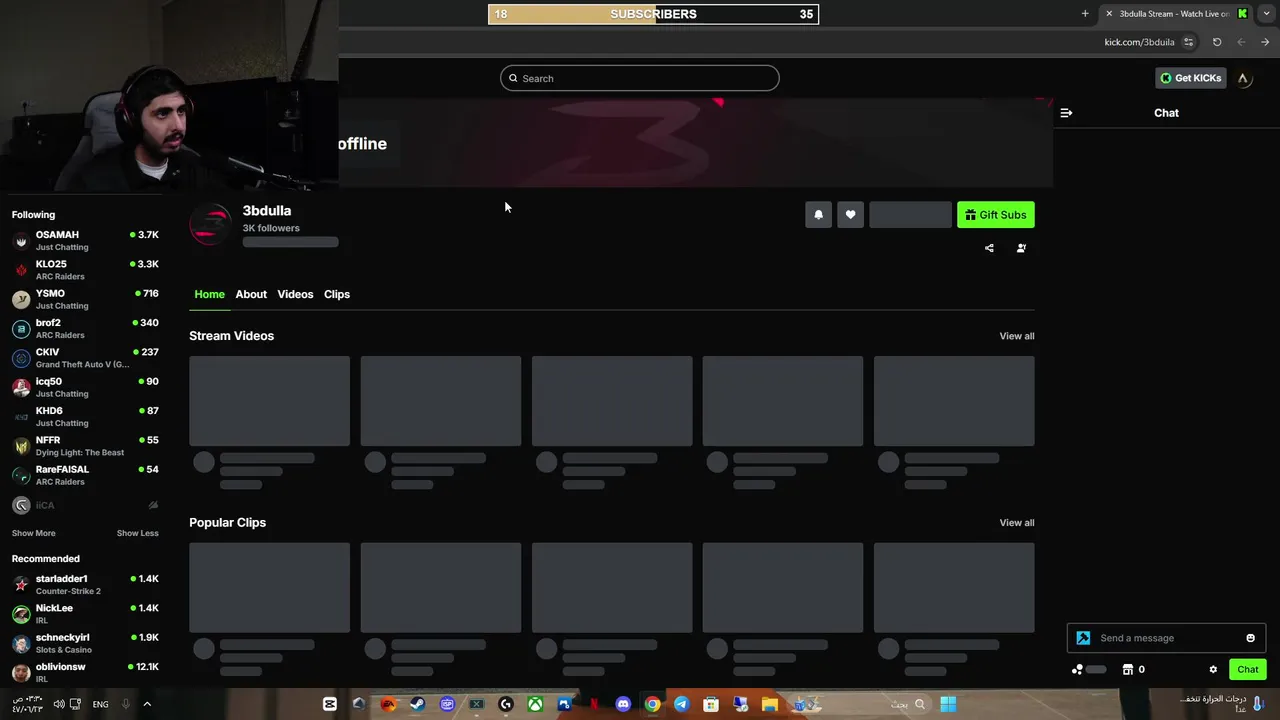Switch to the Videos tab
This screenshot has height=720, width=1280.
click(295, 294)
